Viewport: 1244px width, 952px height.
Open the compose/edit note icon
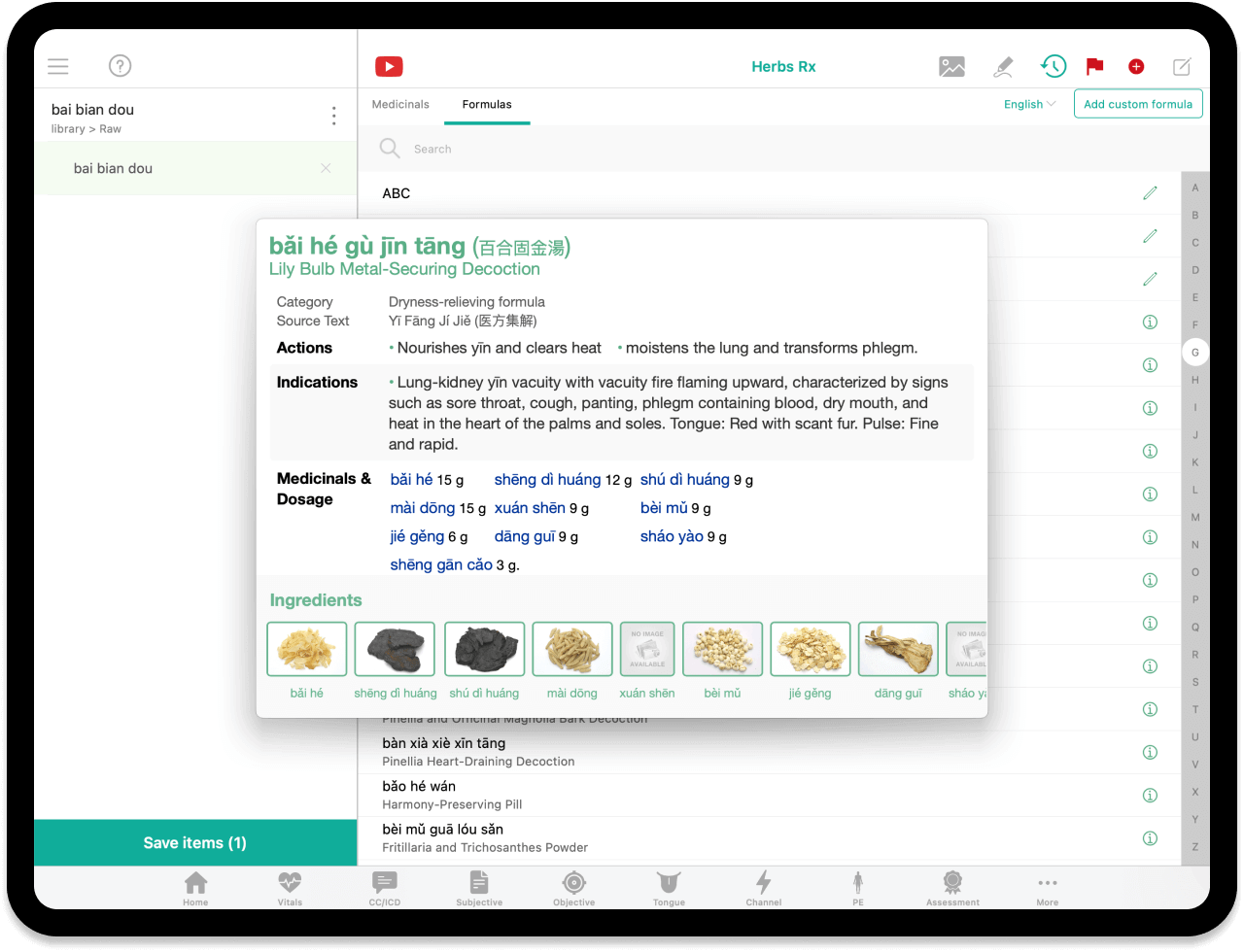[1181, 66]
